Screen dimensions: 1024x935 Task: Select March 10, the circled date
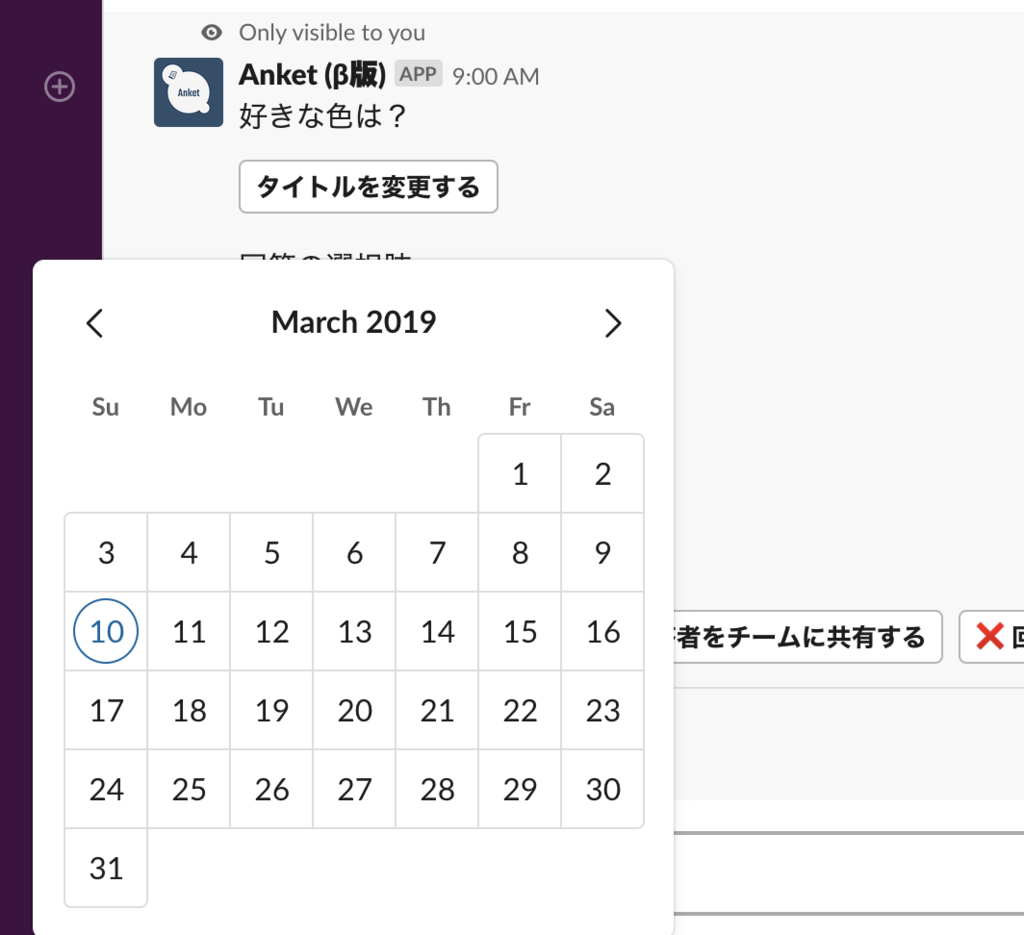click(105, 631)
